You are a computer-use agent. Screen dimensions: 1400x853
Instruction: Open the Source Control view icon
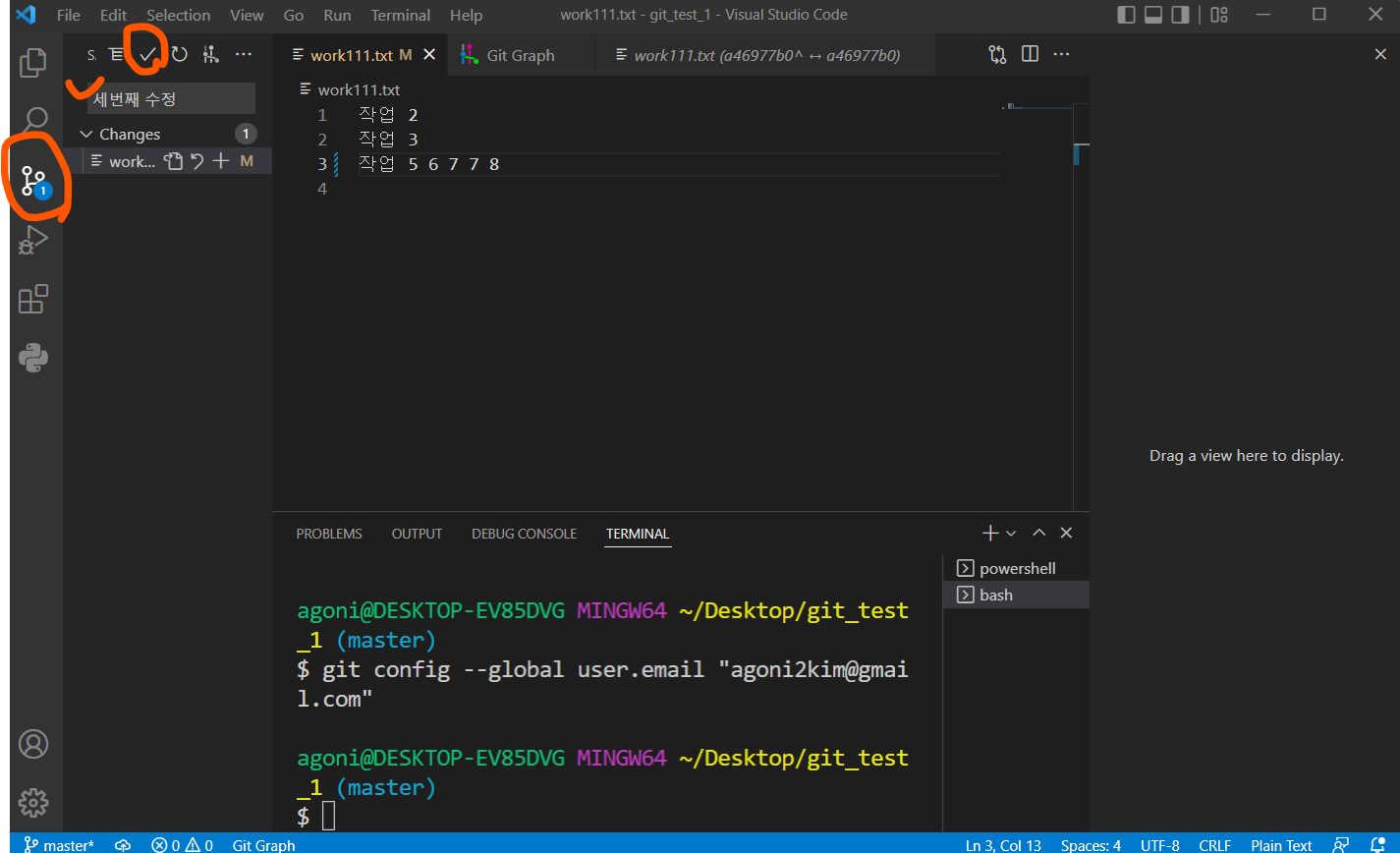[x=34, y=181]
